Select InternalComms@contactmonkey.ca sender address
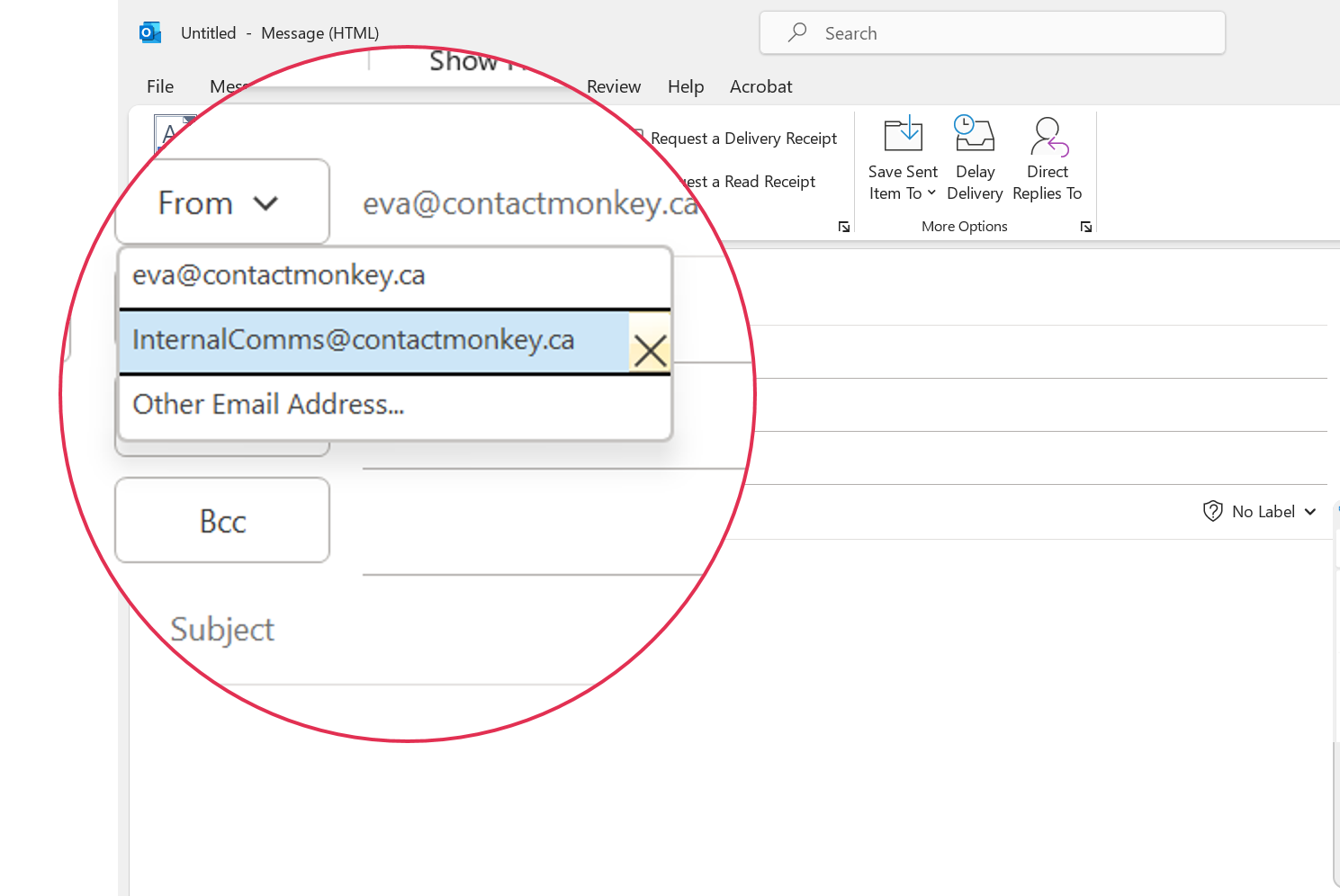The height and width of the screenshot is (896, 1340). (x=374, y=342)
